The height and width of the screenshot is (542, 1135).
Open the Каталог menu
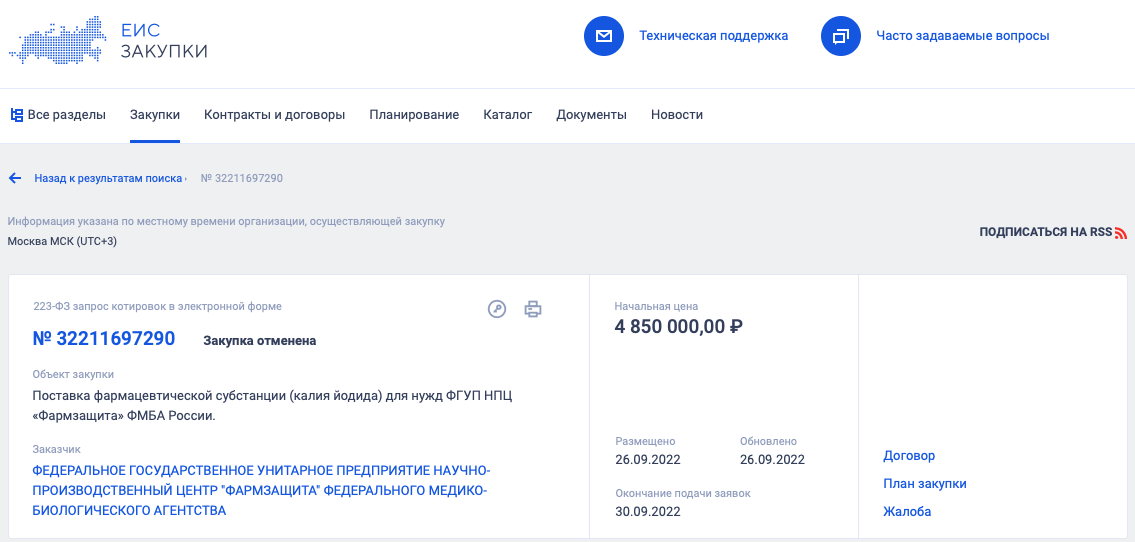(507, 114)
